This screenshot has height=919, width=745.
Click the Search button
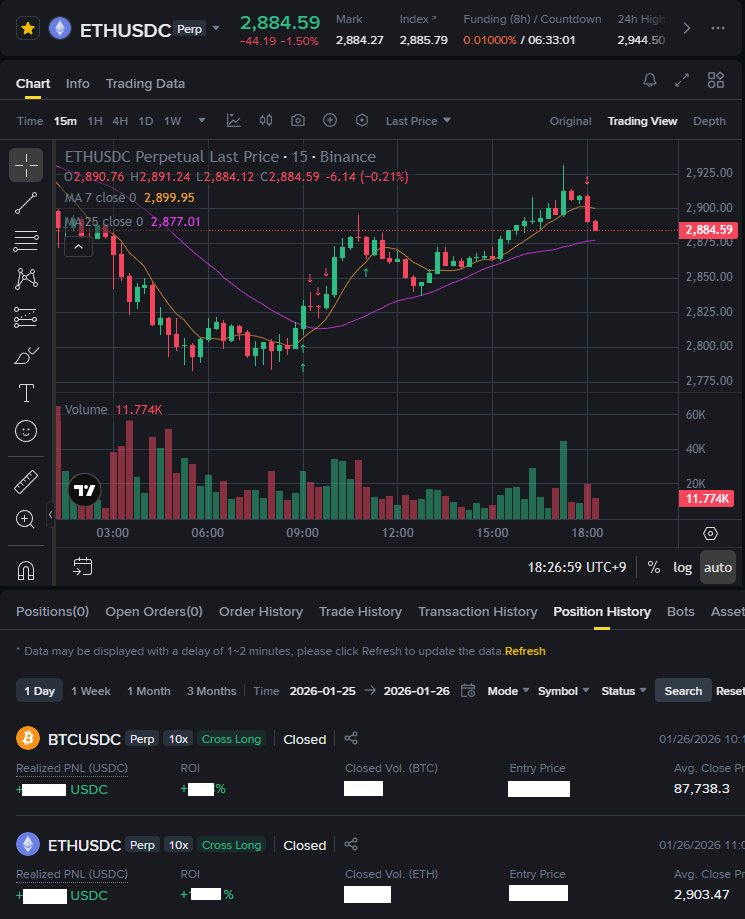click(x=683, y=691)
